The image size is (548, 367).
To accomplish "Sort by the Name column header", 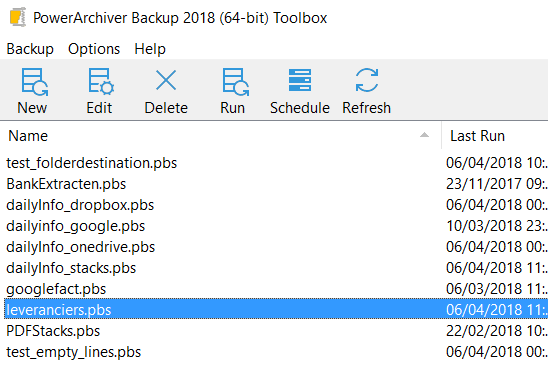I will [221, 136].
